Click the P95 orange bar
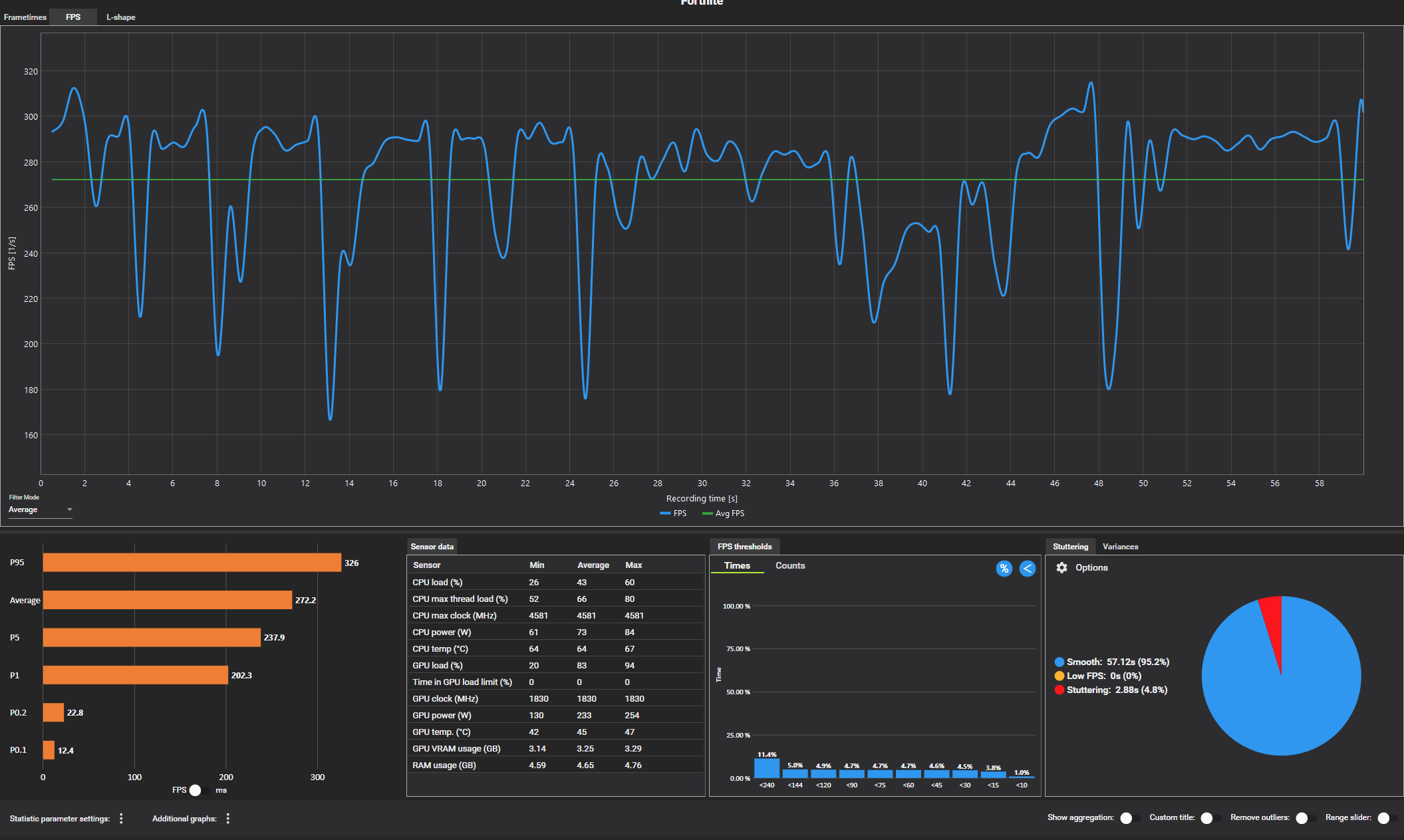The image size is (1404, 840). click(192, 563)
